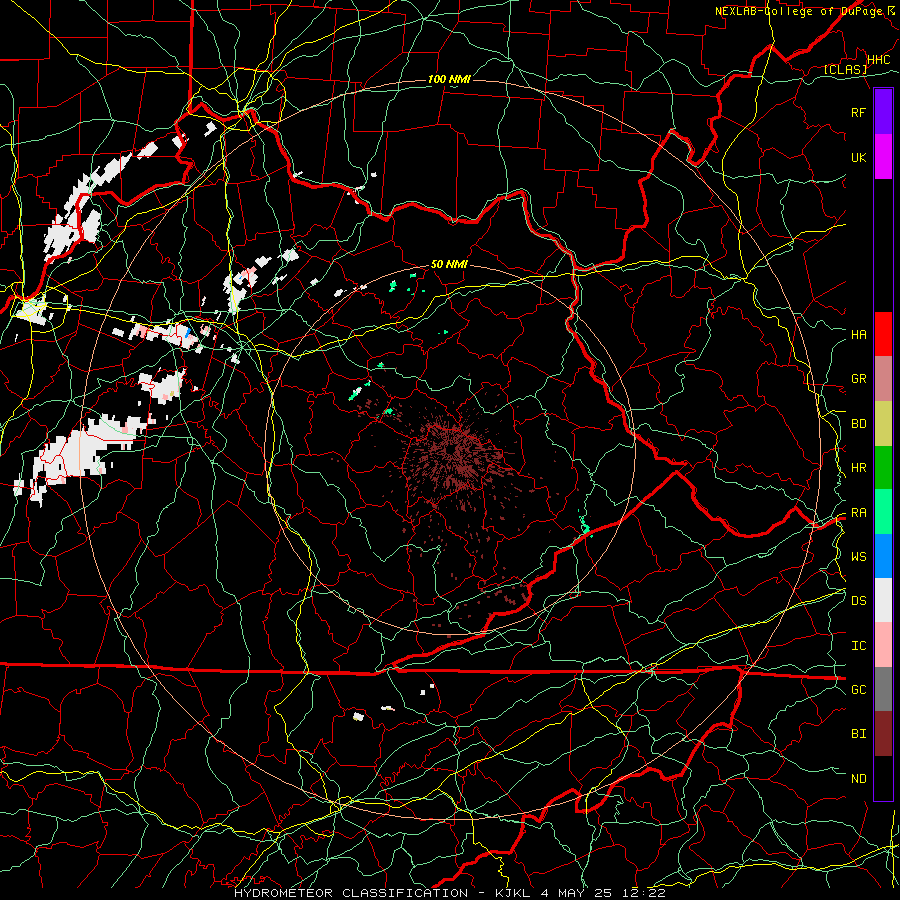Click the HA red legend swatch
The image size is (900, 900).
(883, 334)
